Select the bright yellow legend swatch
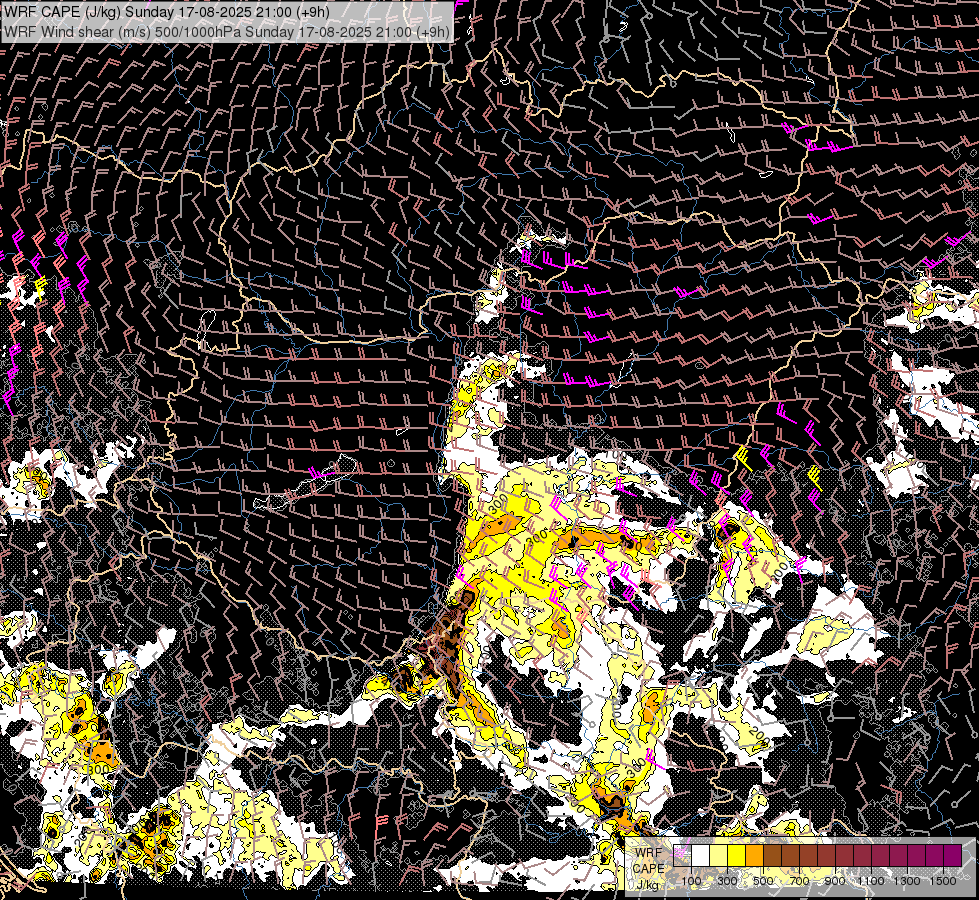 pos(737,855)
